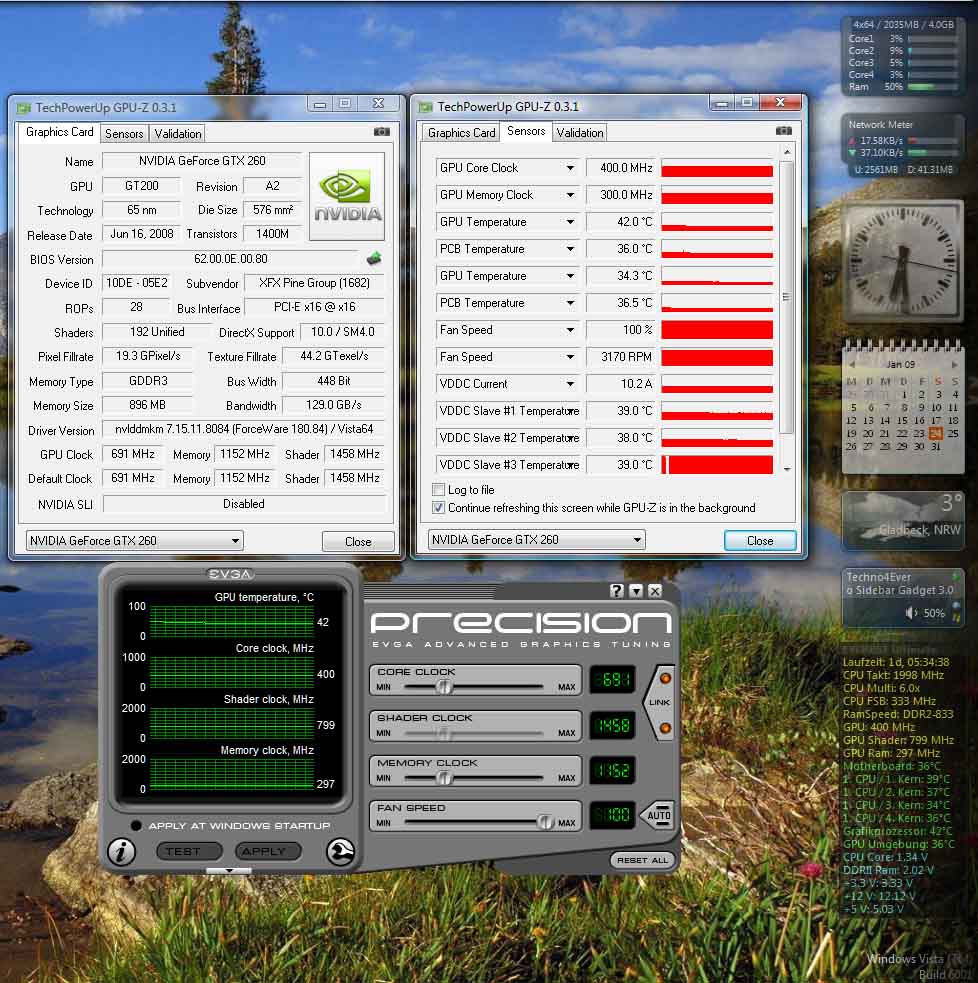
Task: Click the Core Clock slider handle
Action: tap(444, 687)
